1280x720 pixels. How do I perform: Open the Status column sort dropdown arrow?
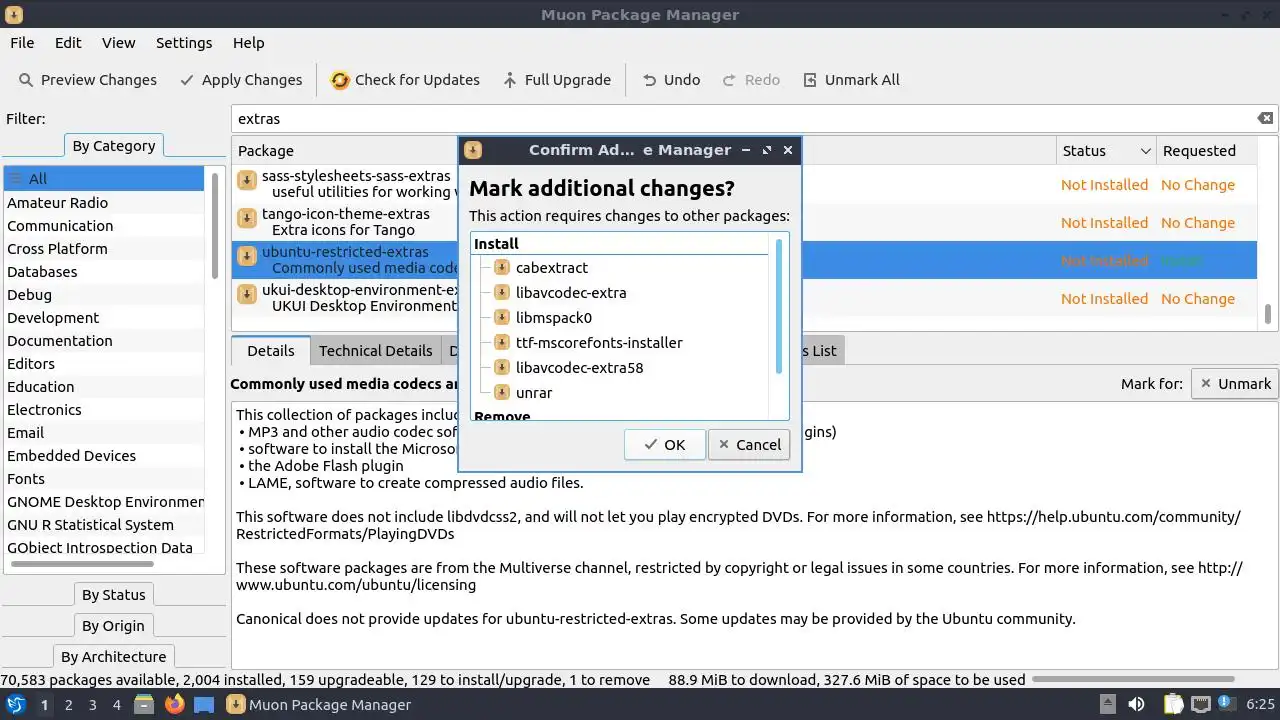click(x=1145, y=151)
